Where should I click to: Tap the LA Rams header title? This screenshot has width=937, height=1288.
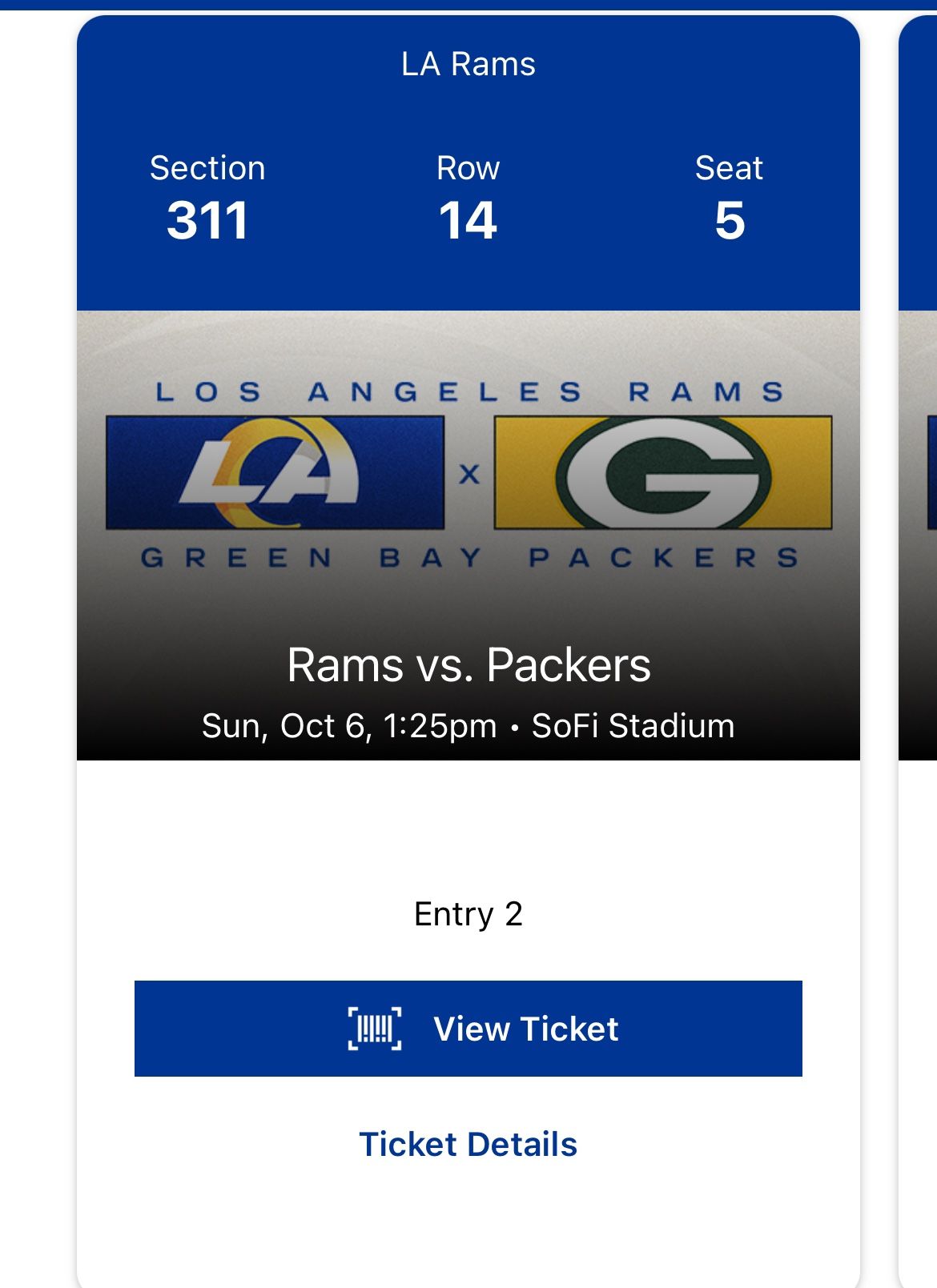coord(468,64)
